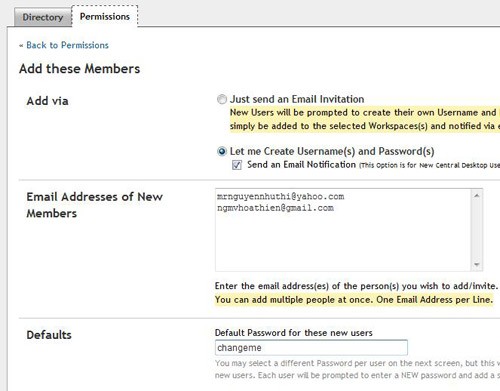Click the Email Addresses of New Members label

(95, 205)
